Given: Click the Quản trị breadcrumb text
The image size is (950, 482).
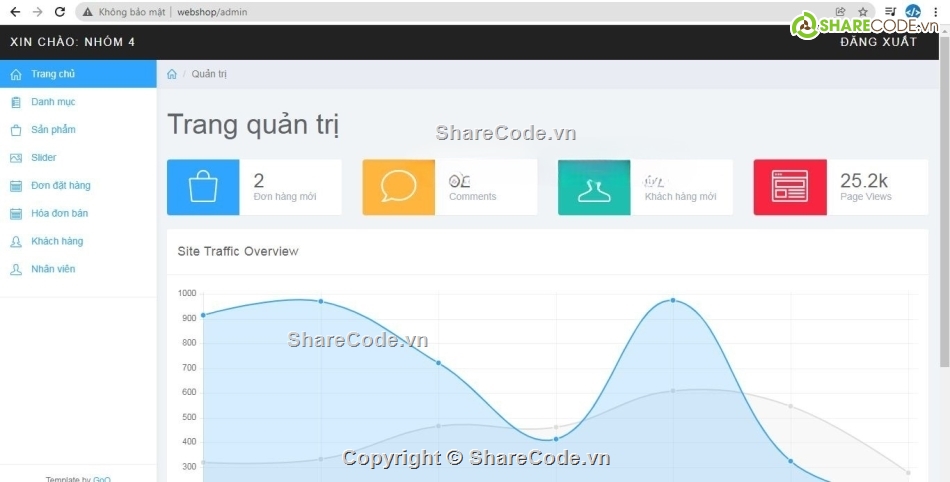Looking at the screenshot, I should click(209, 74).
